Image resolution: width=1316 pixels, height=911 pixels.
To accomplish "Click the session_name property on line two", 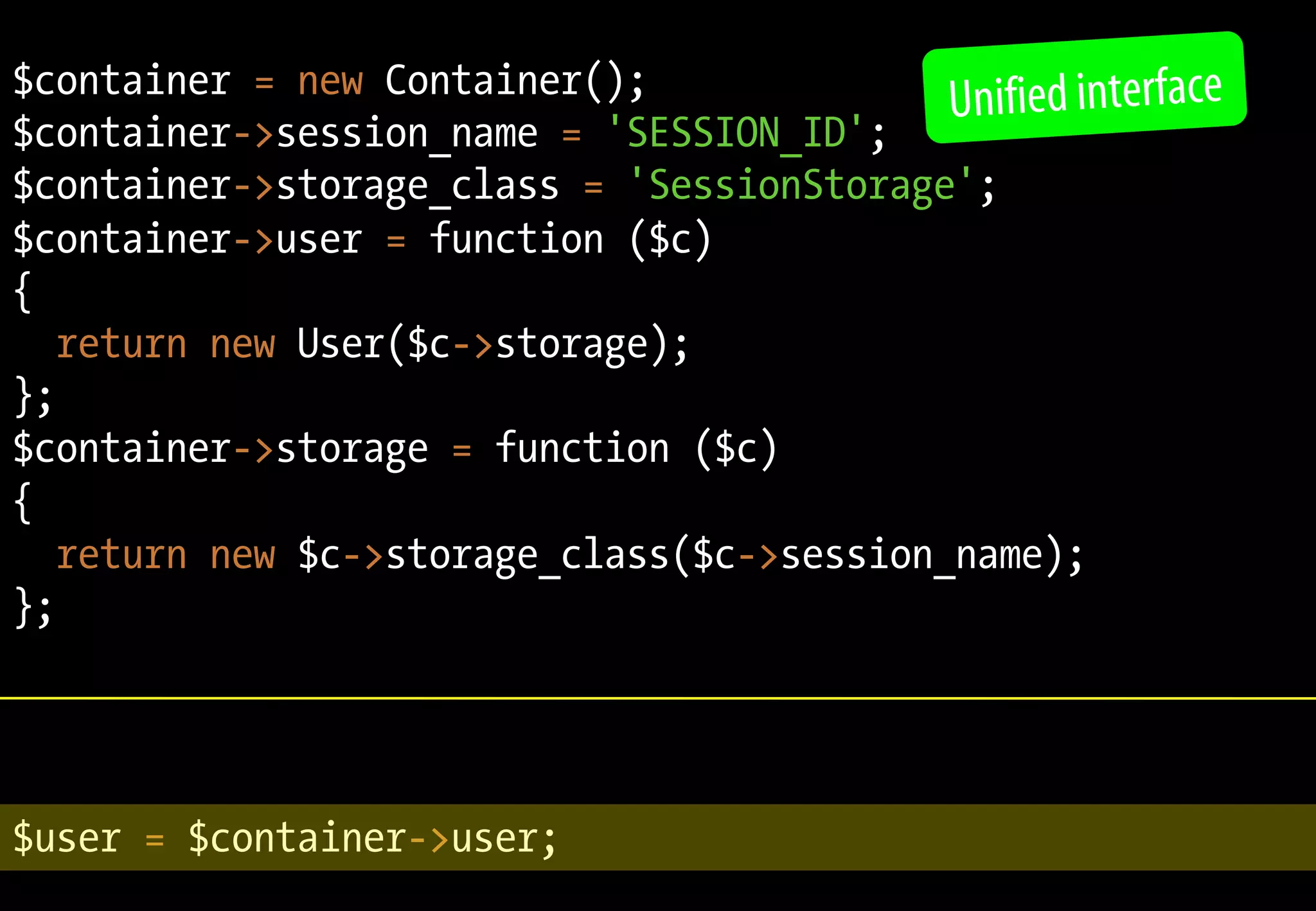I will click(406, 134).
